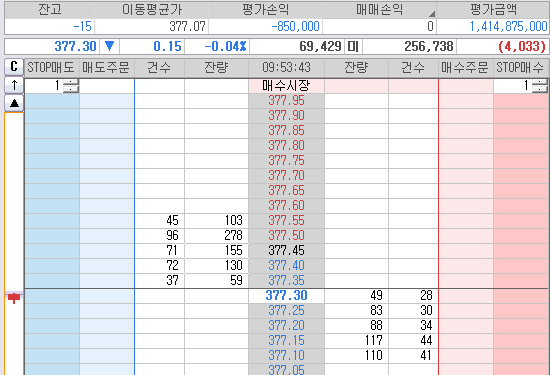Select price 377.70 in the ladder
The width and height of the screenshot is (550, 375).
(x=286, y=175)
